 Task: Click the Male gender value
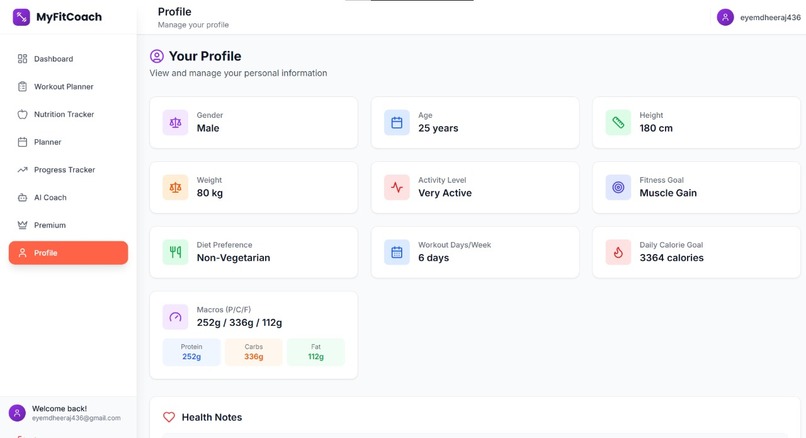click(208, 128)
